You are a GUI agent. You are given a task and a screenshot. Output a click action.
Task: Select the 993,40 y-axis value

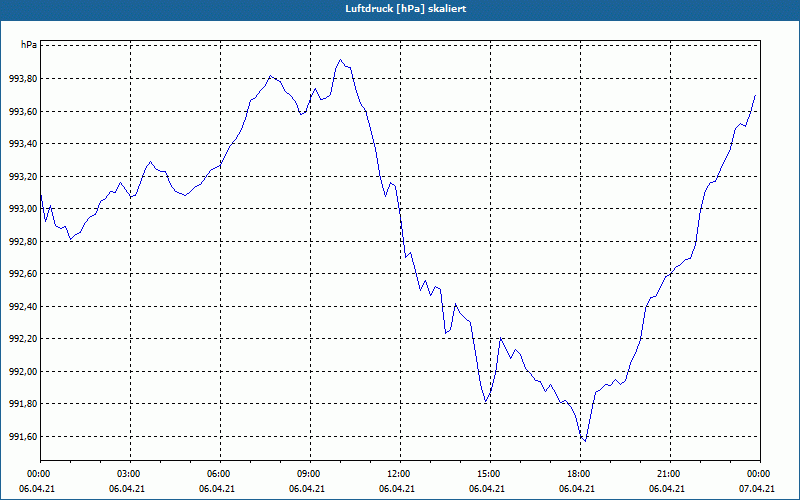click(x=23, y=144)
